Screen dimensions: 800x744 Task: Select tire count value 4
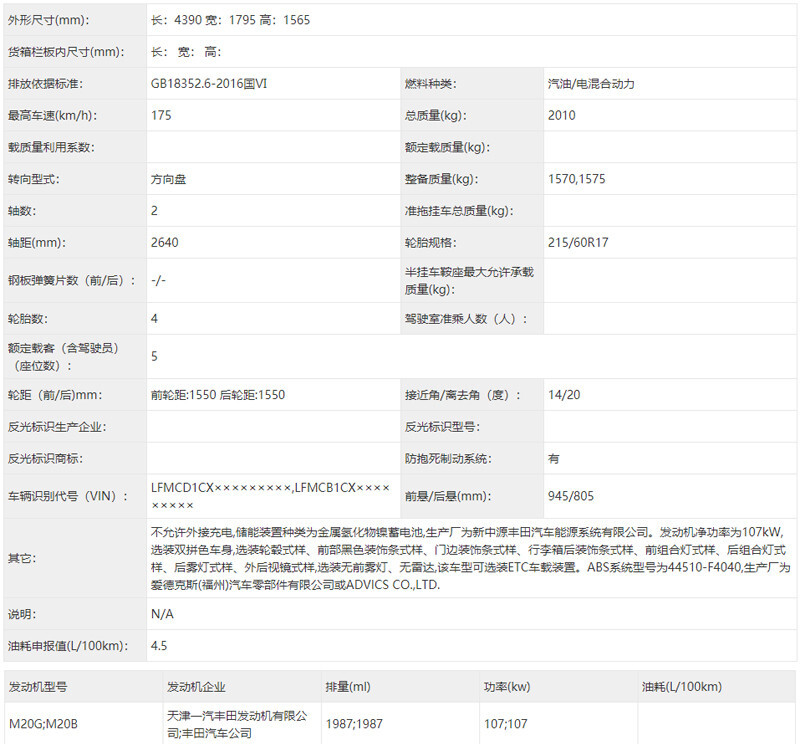click(x=154, y=319)
